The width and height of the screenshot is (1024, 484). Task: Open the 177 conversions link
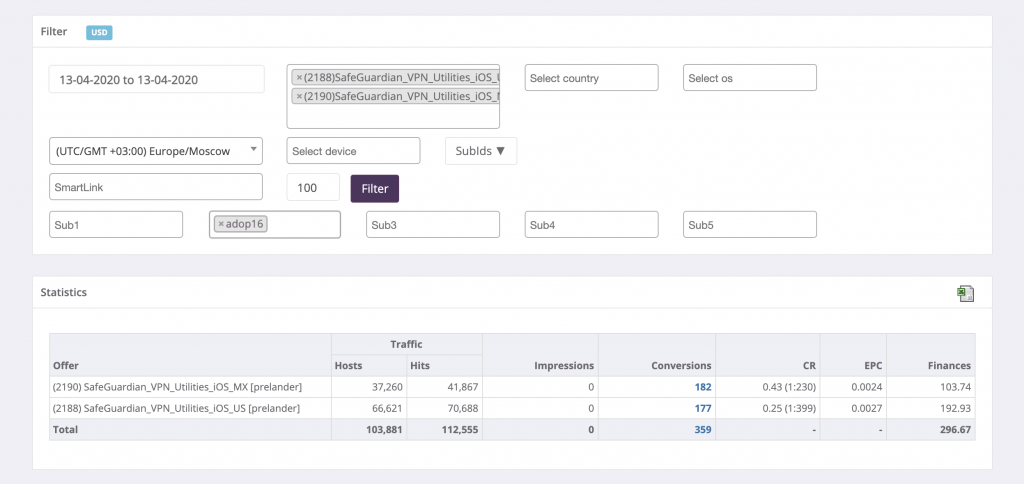pos(702,407)
